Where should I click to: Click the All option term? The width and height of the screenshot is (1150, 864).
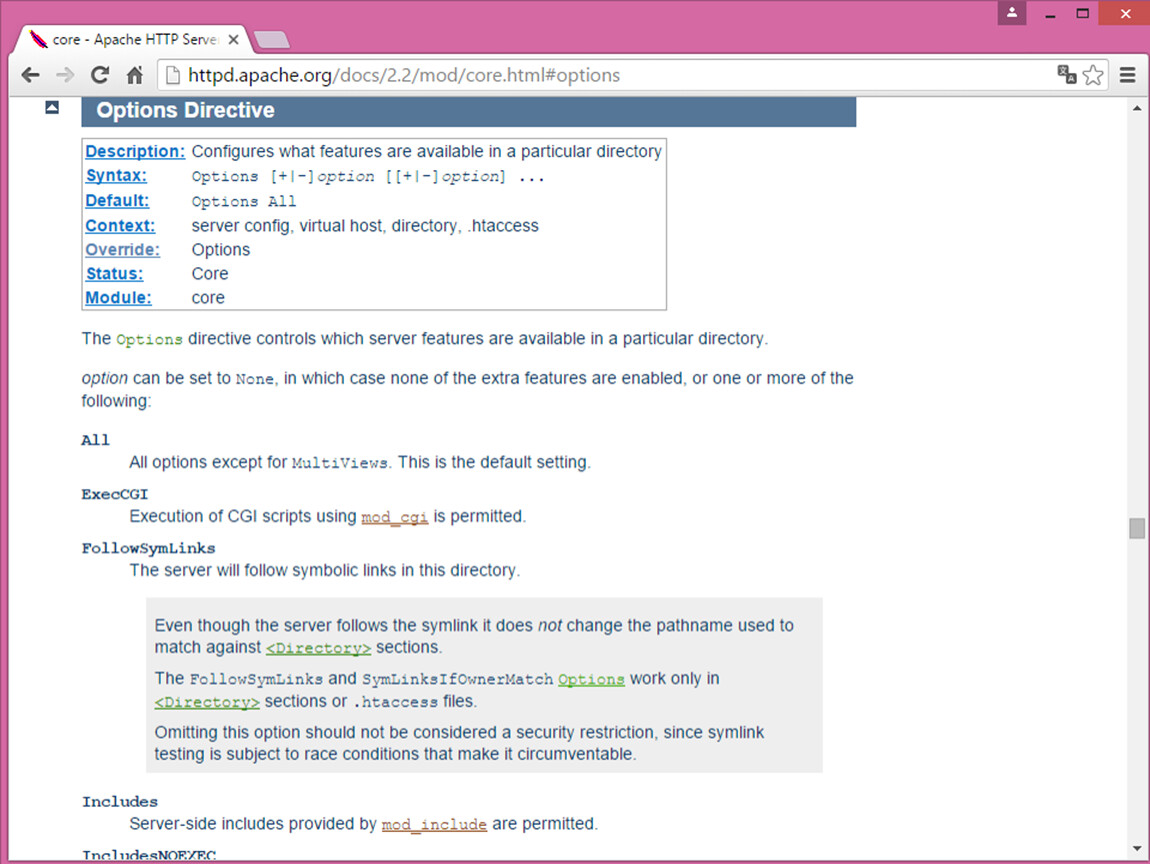point(95,440)
